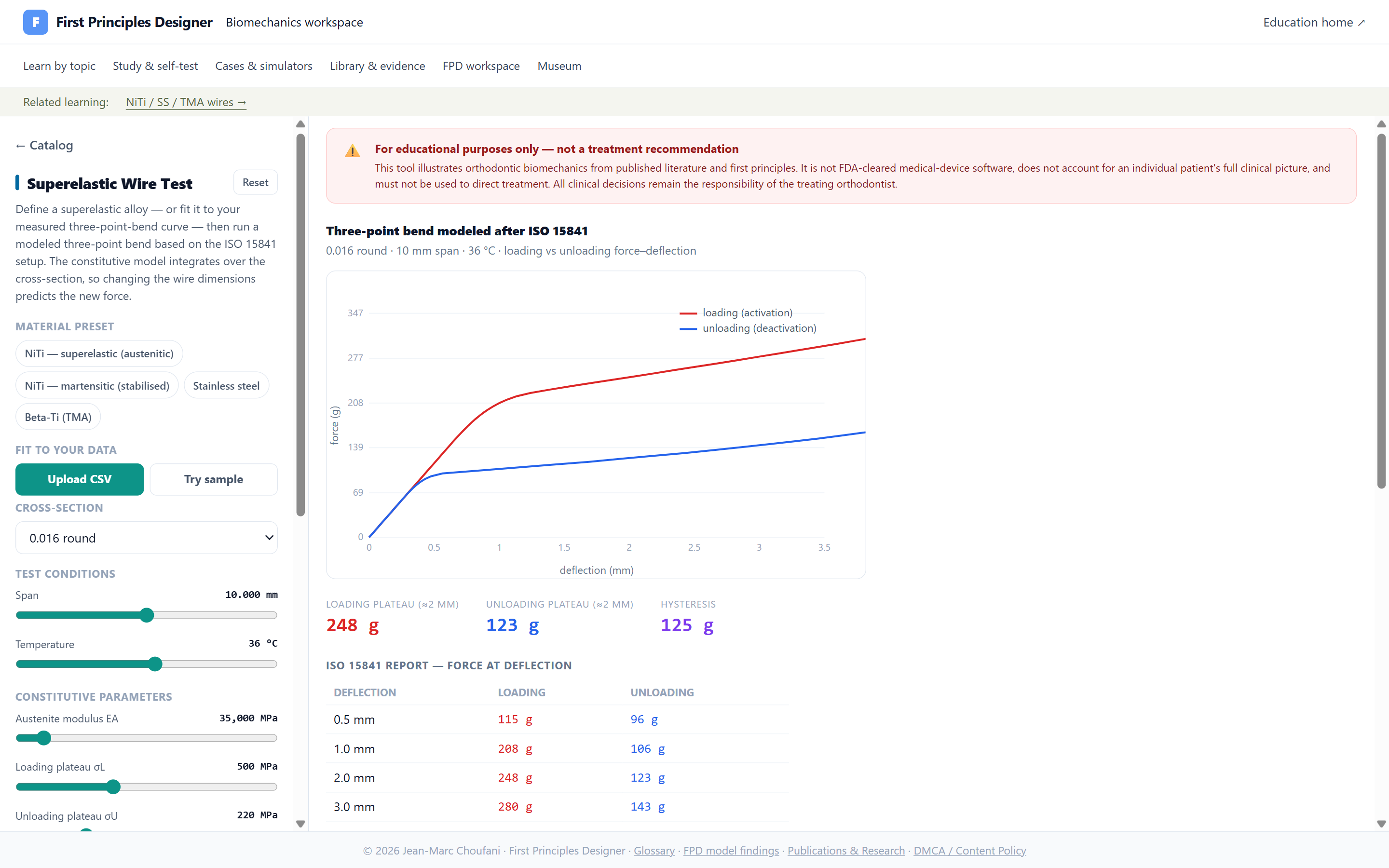
Task: Open Study & self-test menu
Action: pyautogui.click(x=156, y=66)
